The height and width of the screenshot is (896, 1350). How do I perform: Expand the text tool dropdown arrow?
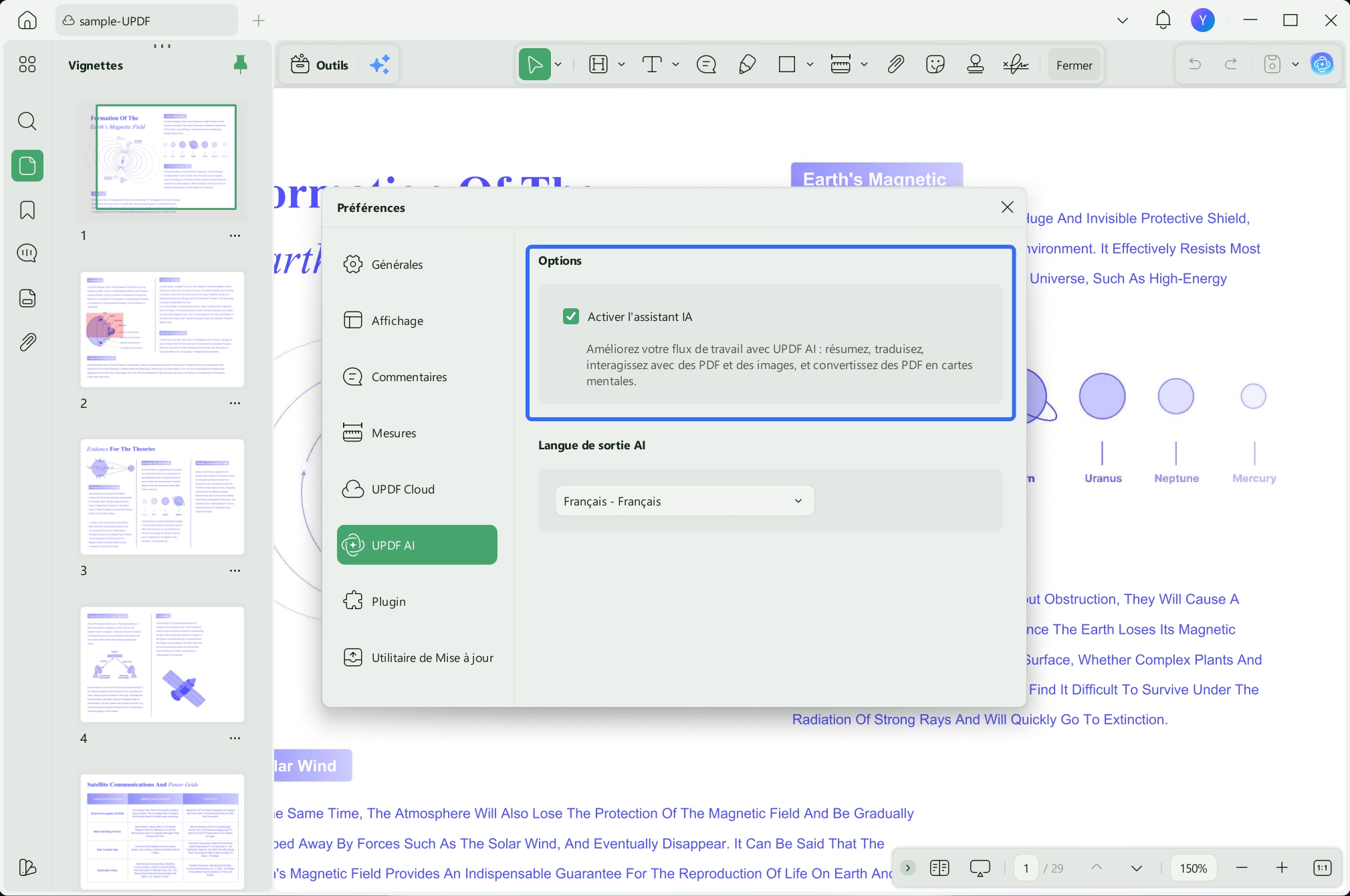[x=676, y=65]
